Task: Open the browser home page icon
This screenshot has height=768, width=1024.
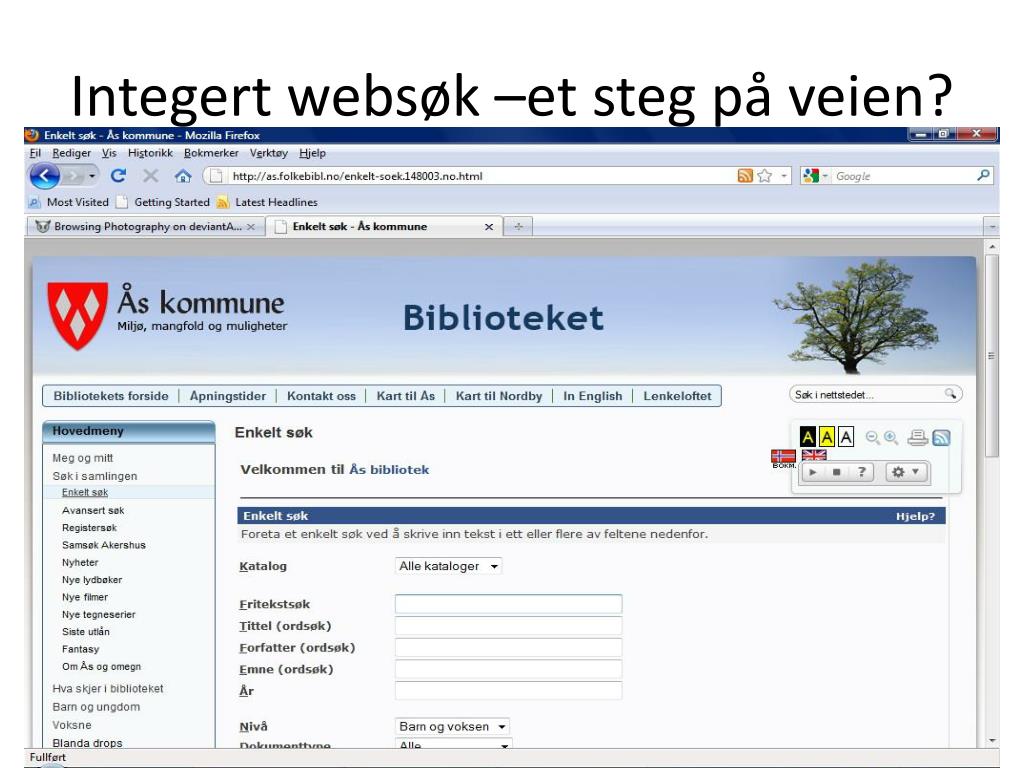Action: (x=183, y=176)
